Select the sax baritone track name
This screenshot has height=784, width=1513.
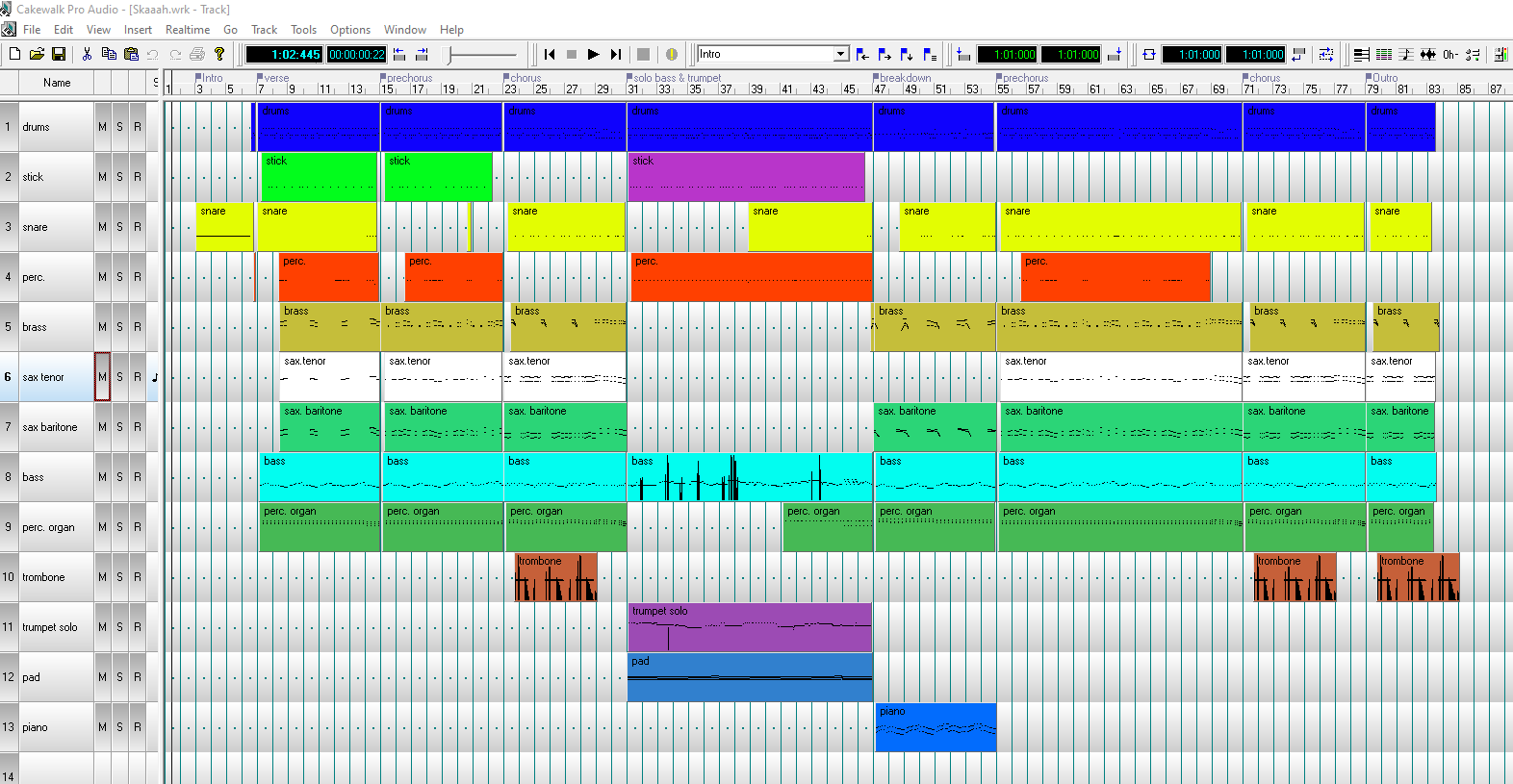pos(50,427)
